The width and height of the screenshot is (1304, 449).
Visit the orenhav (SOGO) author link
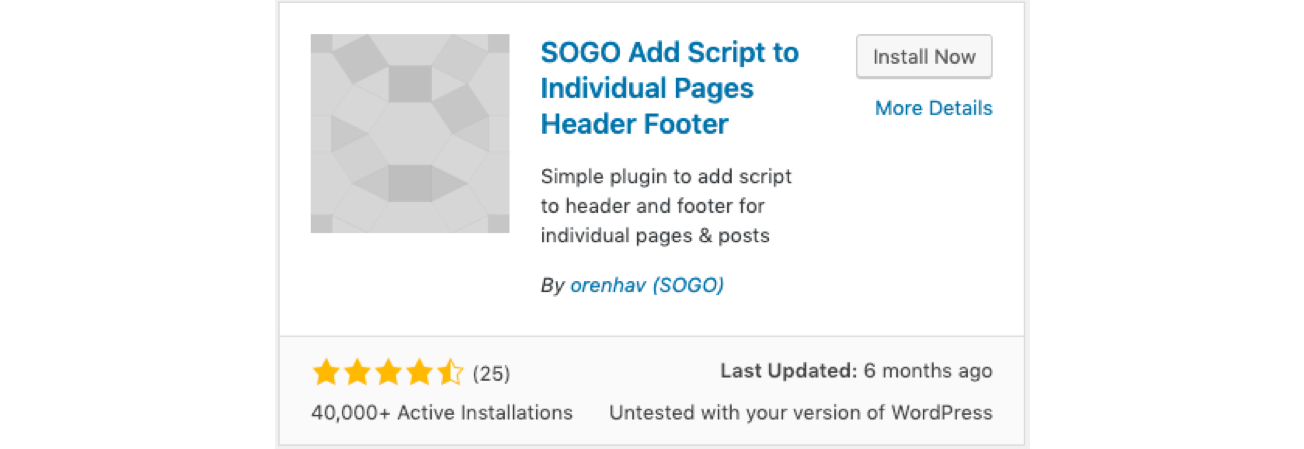646,285
